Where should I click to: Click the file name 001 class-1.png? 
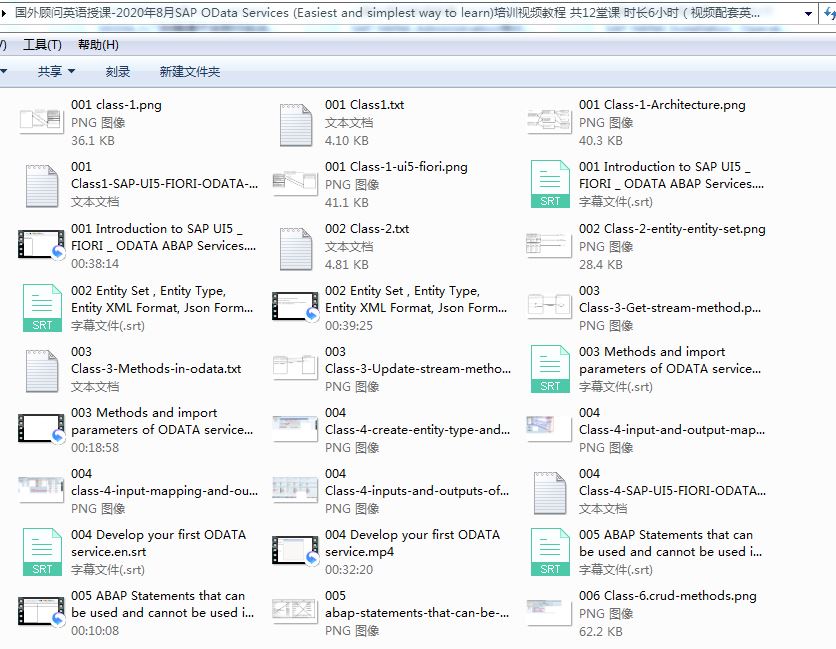point(116,105)
